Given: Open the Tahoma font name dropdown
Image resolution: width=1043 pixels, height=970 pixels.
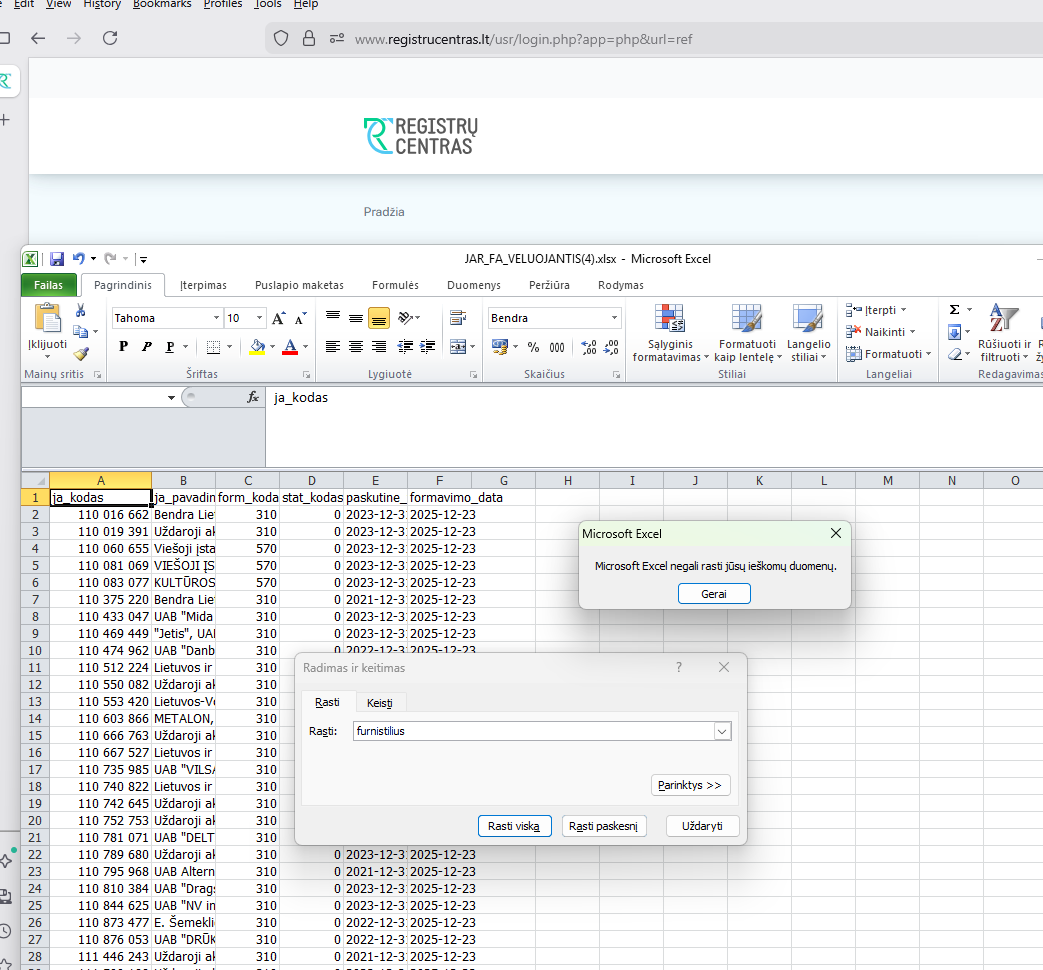Looking at the screenshot, I should tap(216, 318).
